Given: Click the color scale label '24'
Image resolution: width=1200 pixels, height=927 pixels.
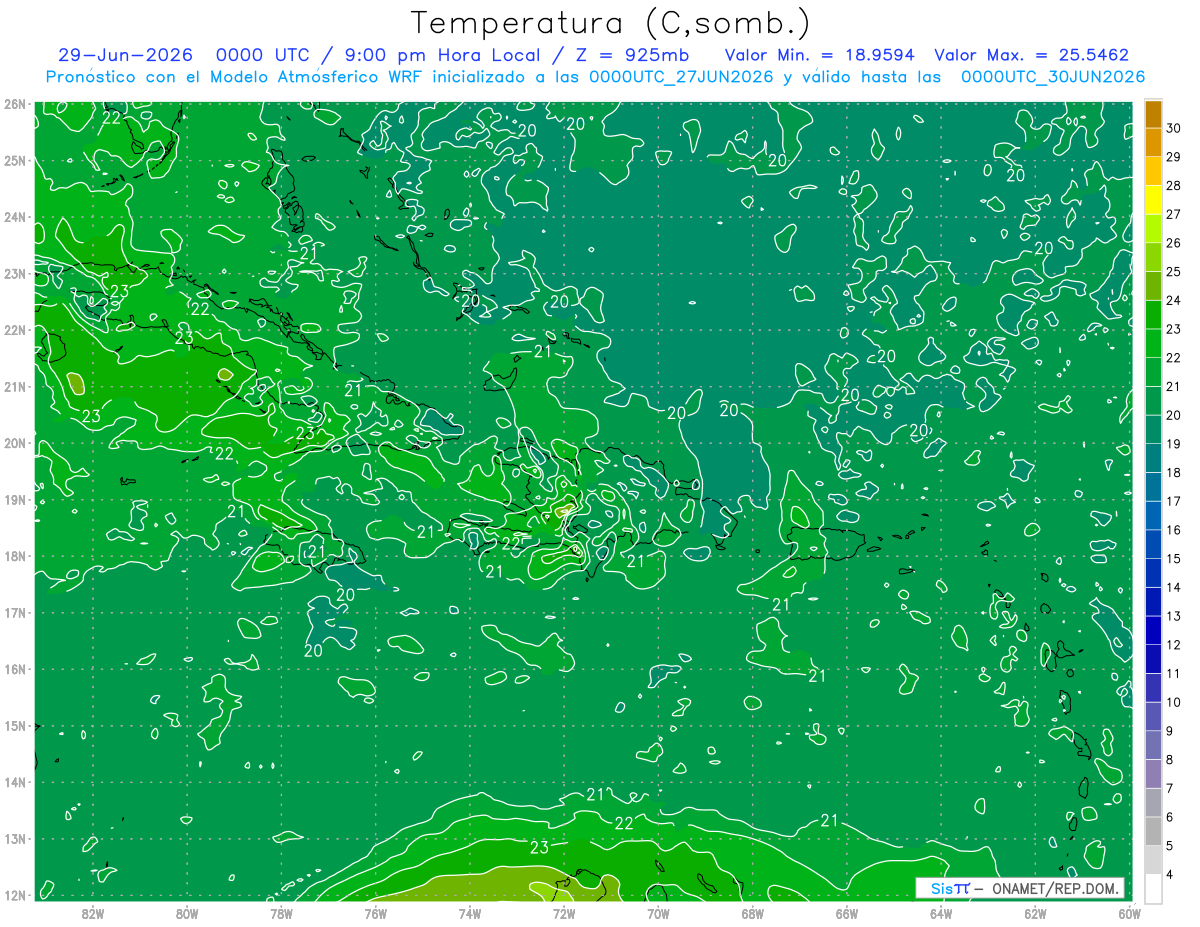Looking at the screenshot, I should pyautogui.click(x=1174, y=300).
